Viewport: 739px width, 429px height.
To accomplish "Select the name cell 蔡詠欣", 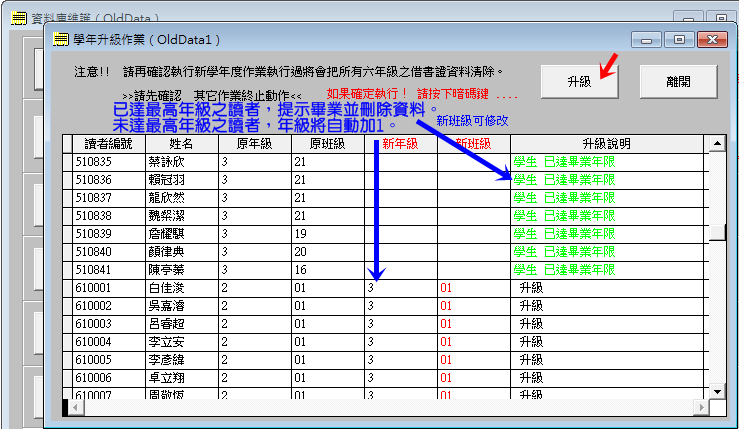I will pyautogui.click(x=182, y=162).
